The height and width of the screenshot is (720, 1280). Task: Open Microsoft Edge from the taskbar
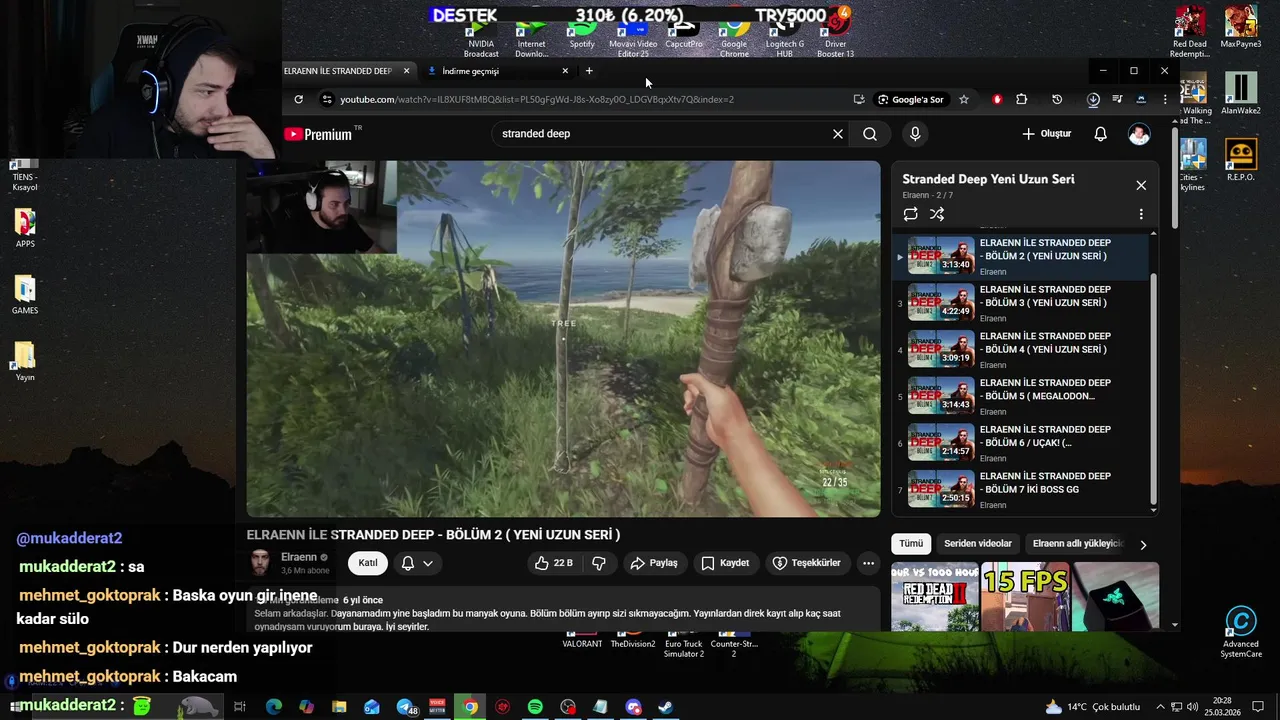(x=274, y=707)
